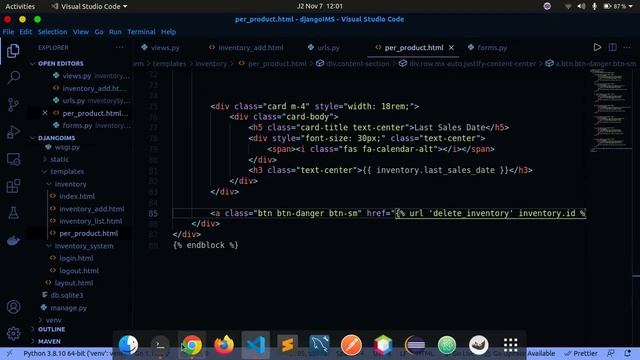Open MySQL Workbench dolphin icon in dock

pos(319,345)
